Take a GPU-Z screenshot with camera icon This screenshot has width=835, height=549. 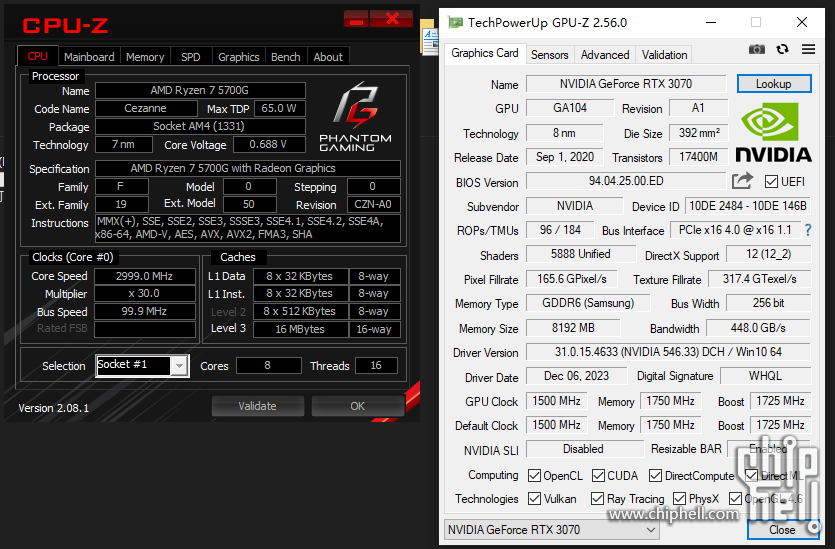coord(756,50)
